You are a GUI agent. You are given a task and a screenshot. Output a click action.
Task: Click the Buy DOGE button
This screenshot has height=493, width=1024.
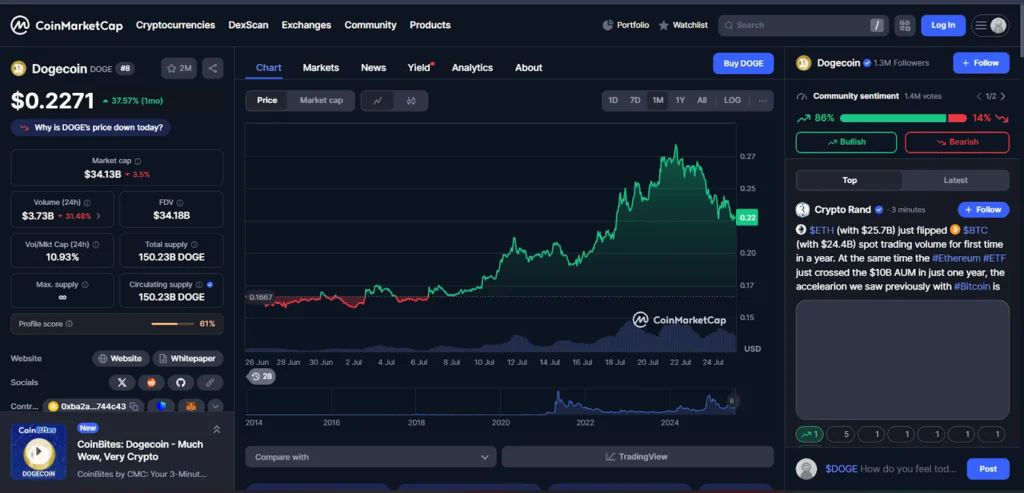743,63
